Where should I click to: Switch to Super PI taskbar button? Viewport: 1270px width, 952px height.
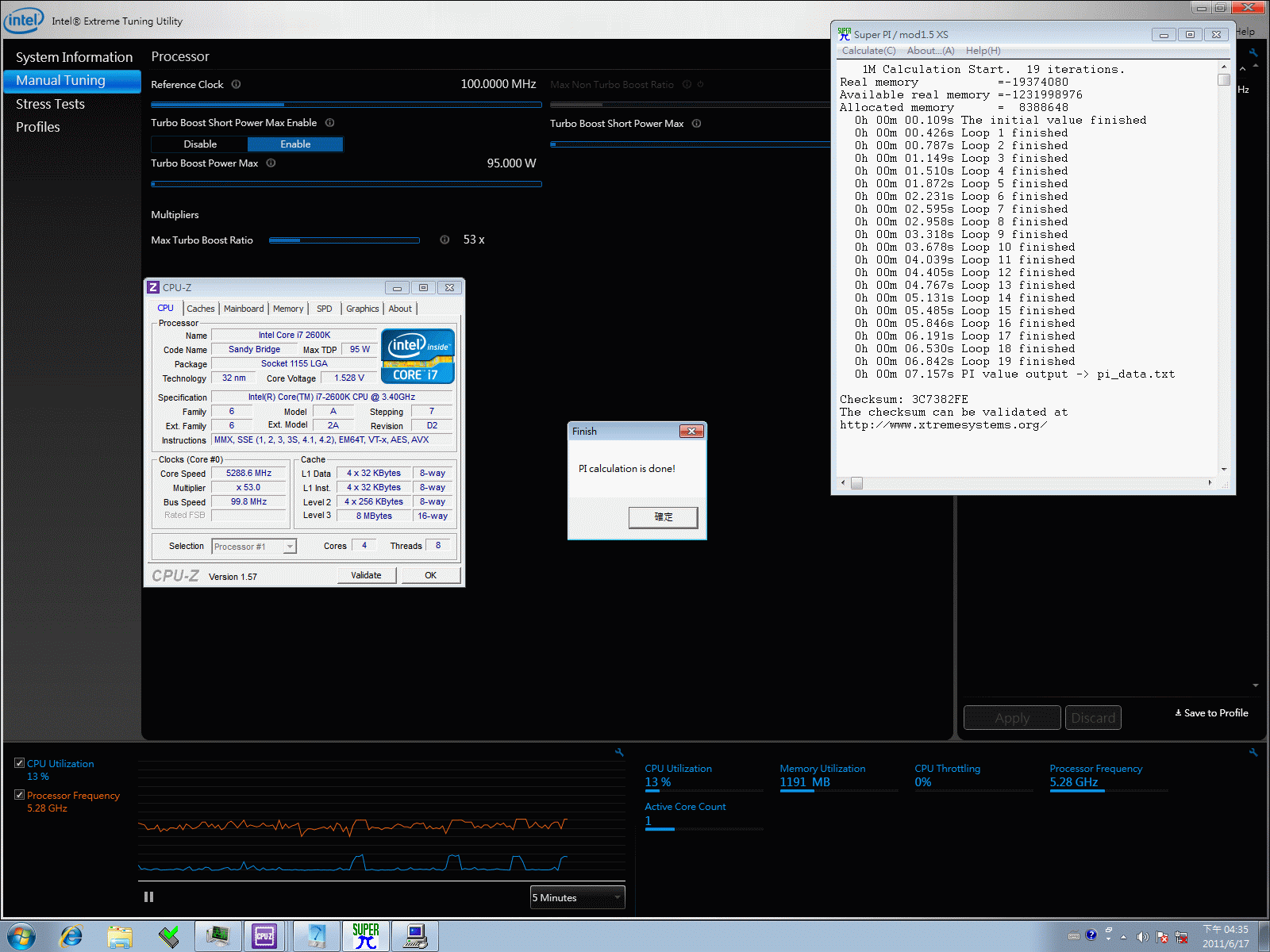[366, 936]
